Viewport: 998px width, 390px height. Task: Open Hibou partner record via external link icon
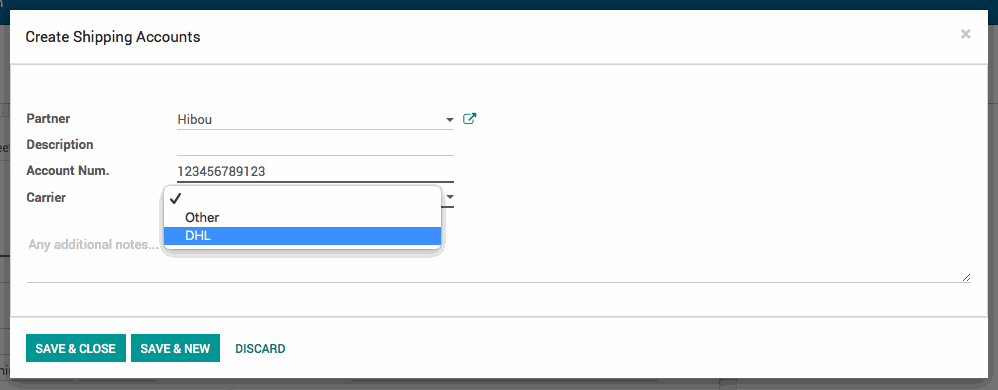tap(470, 118)
